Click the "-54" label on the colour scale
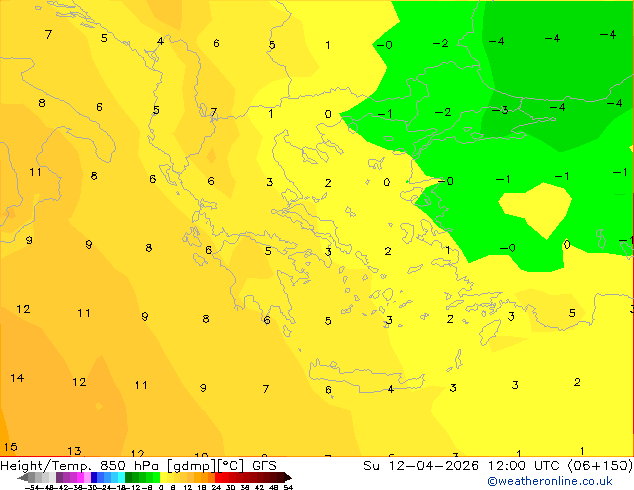Viewport: 634px width, 490px height. [x=32, y=487]
